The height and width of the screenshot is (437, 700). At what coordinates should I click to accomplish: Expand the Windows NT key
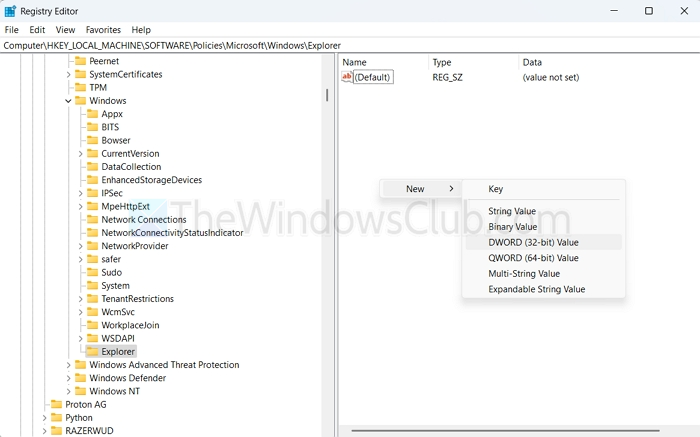[x=68, y=391]
